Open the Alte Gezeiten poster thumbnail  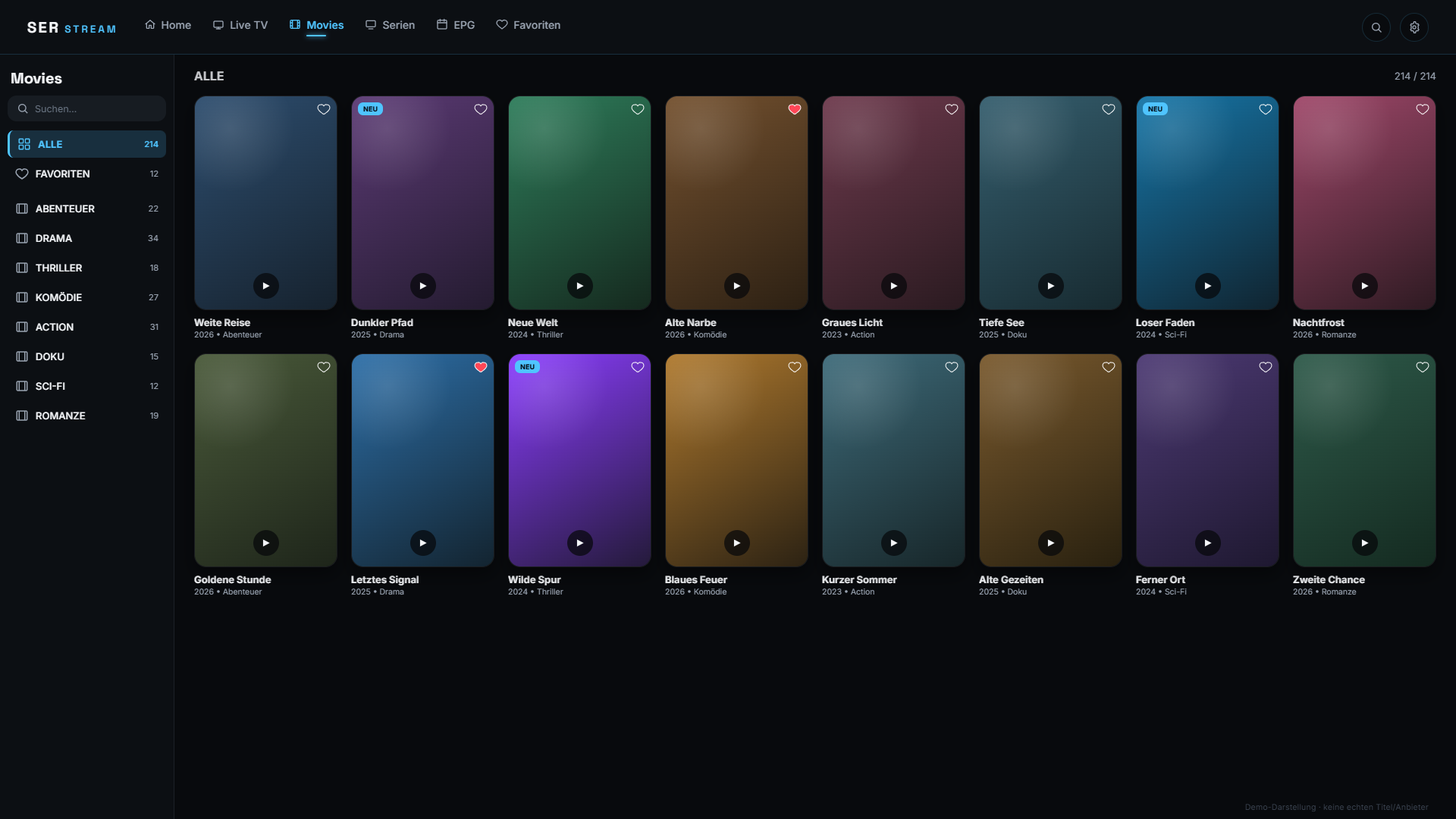coord(1050,460)
